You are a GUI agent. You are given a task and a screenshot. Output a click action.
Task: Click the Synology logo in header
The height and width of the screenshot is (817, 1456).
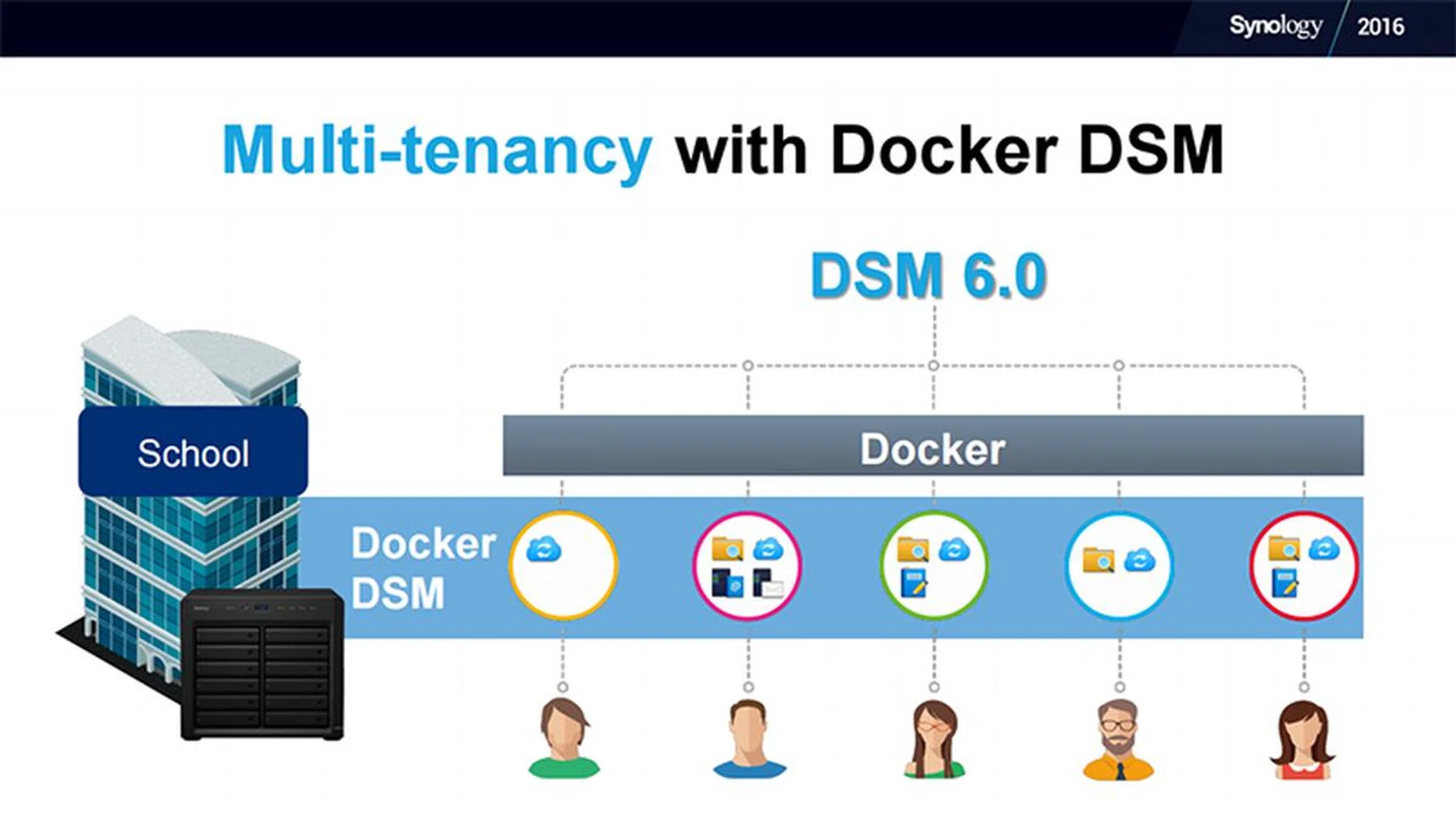(x=1276, y=26)
